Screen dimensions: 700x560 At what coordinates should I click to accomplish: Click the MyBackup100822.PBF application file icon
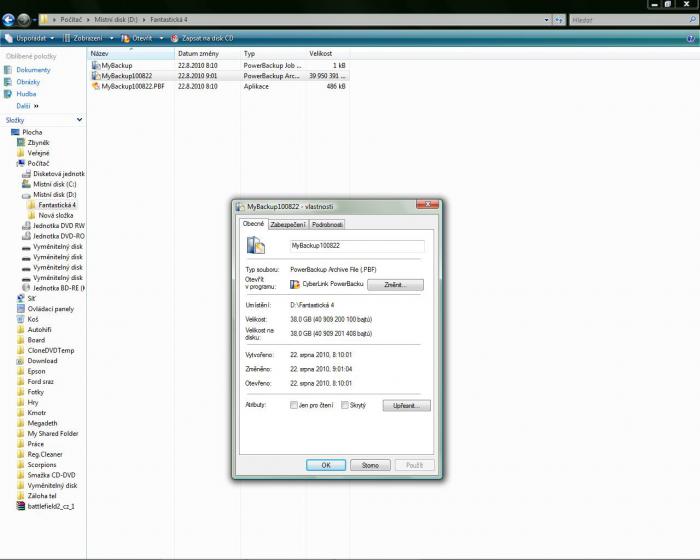tap(95, 86)
